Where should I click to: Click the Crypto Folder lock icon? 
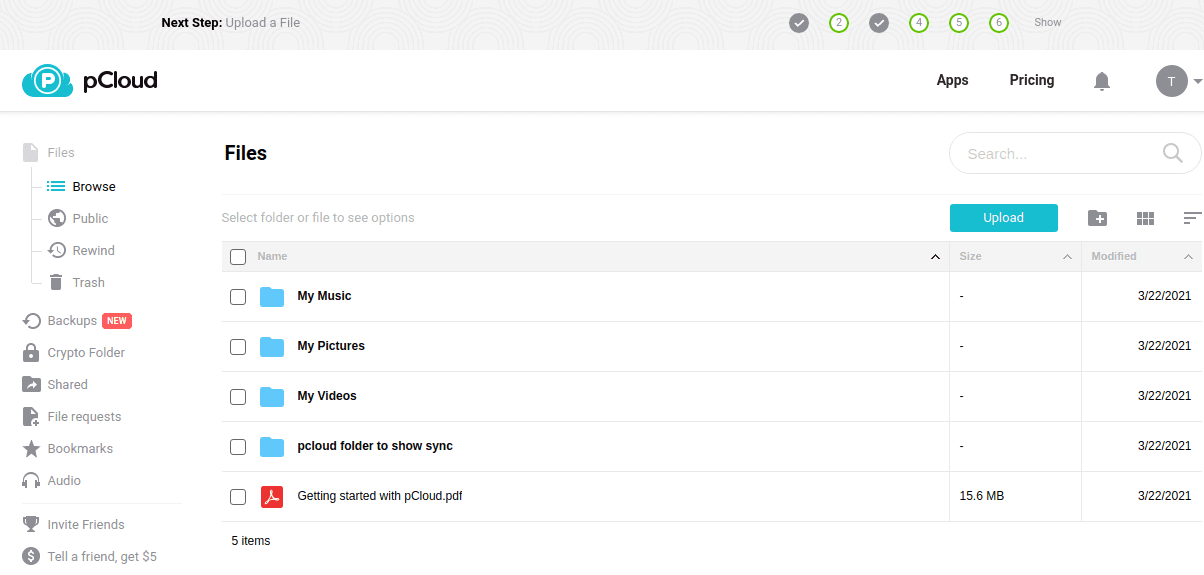tap(31, 353)
